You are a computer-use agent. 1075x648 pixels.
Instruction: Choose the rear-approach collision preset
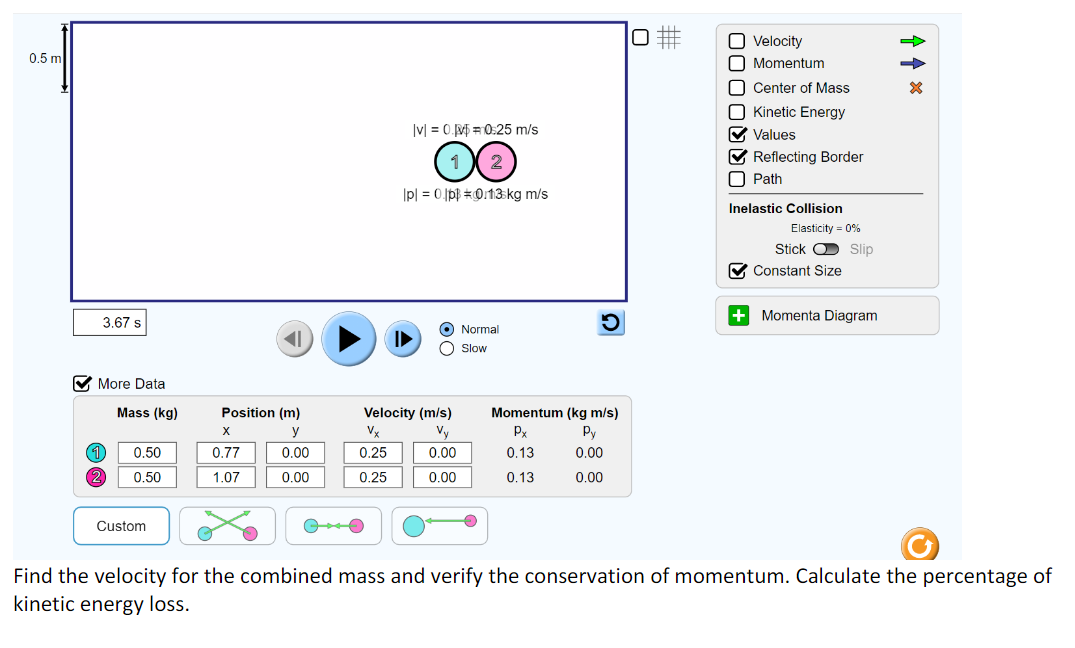pos(439,525)
